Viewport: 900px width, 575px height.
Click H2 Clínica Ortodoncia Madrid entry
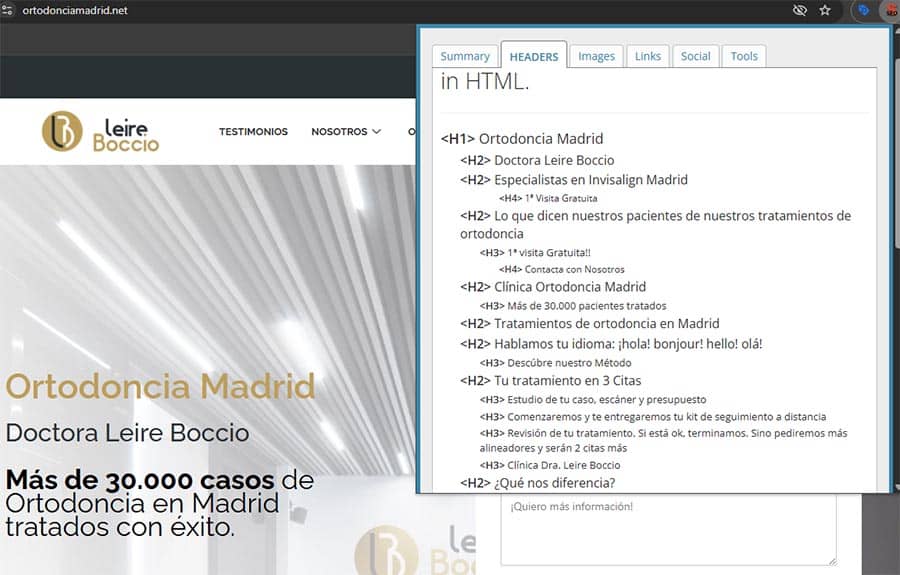[x=553, y=287]
